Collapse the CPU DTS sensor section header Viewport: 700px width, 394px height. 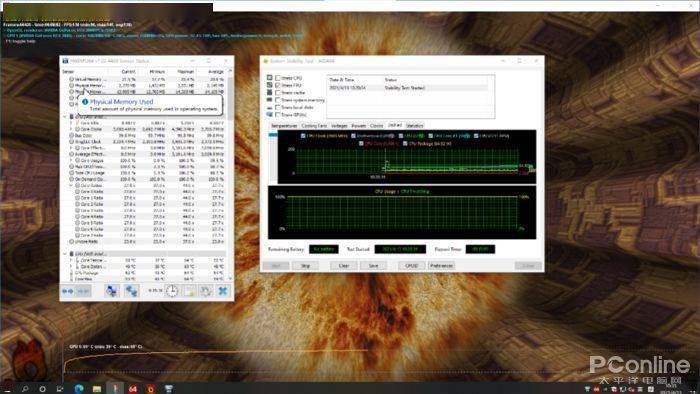tap(65, 253)
